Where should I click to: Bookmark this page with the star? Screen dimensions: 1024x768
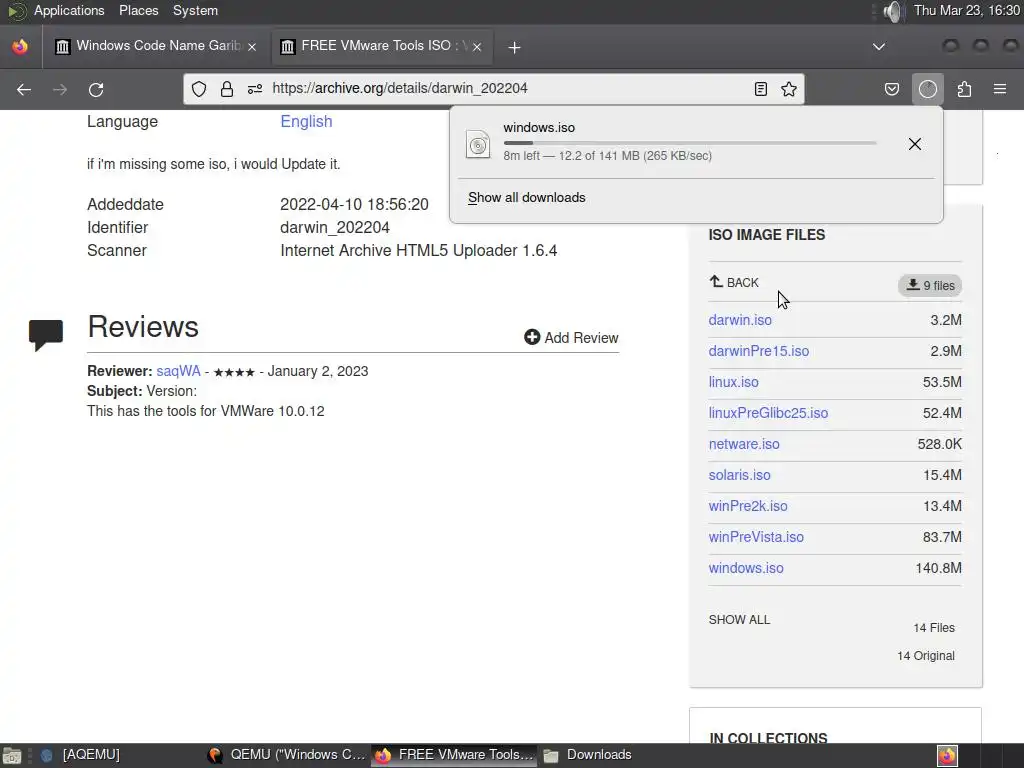pyautogui.click(x=789, y=89)
